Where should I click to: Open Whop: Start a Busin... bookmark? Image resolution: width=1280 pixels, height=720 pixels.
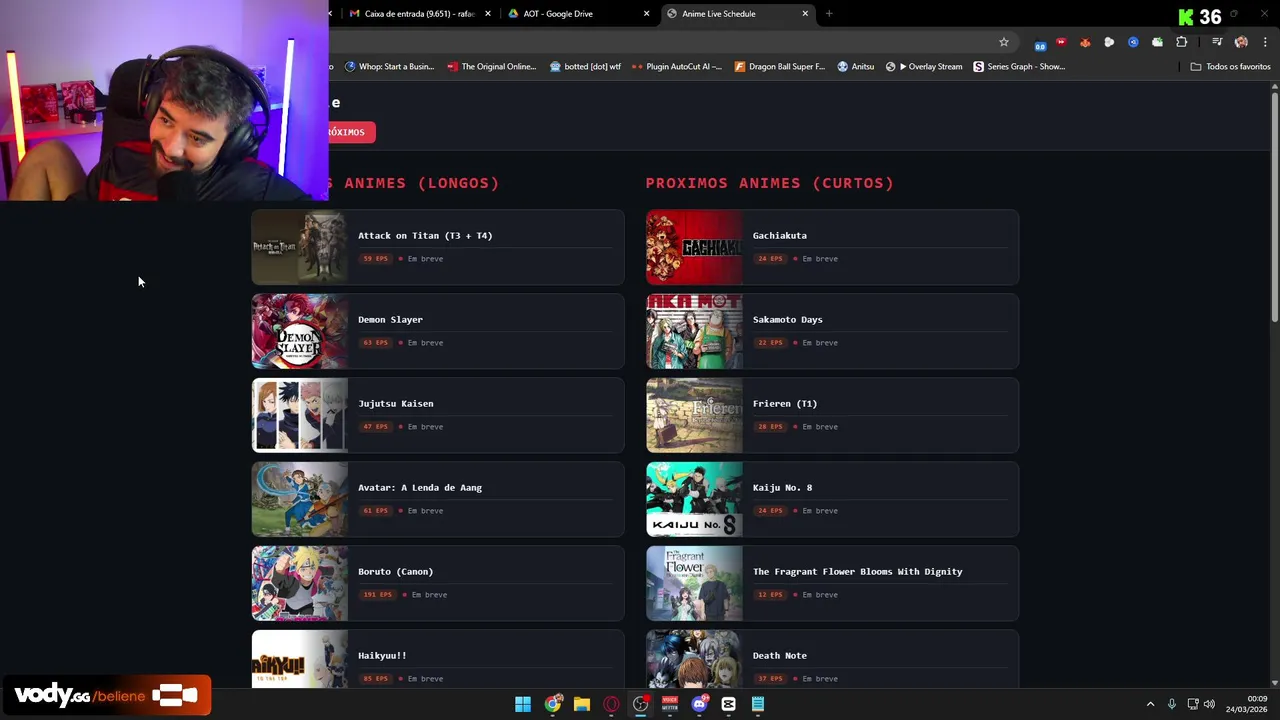[x=389, y=67]
